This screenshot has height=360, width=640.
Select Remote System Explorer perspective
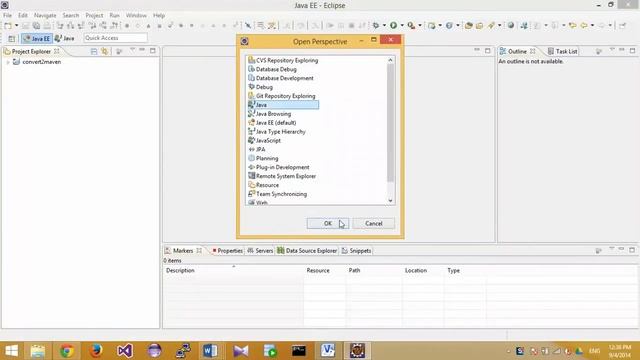tap(282, 176)
